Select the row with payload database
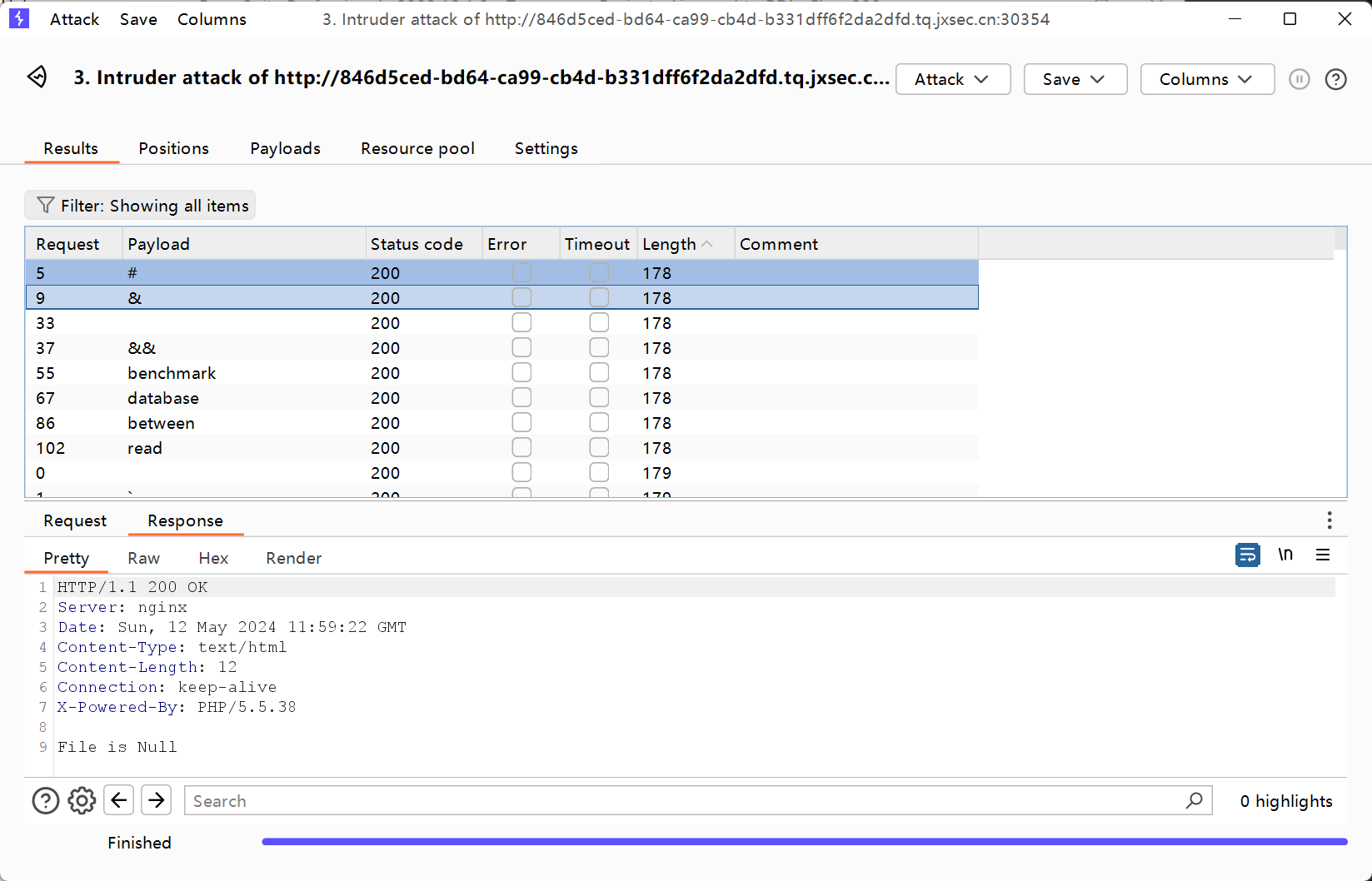Screen dimensions: 1372x881 (502, 397)
